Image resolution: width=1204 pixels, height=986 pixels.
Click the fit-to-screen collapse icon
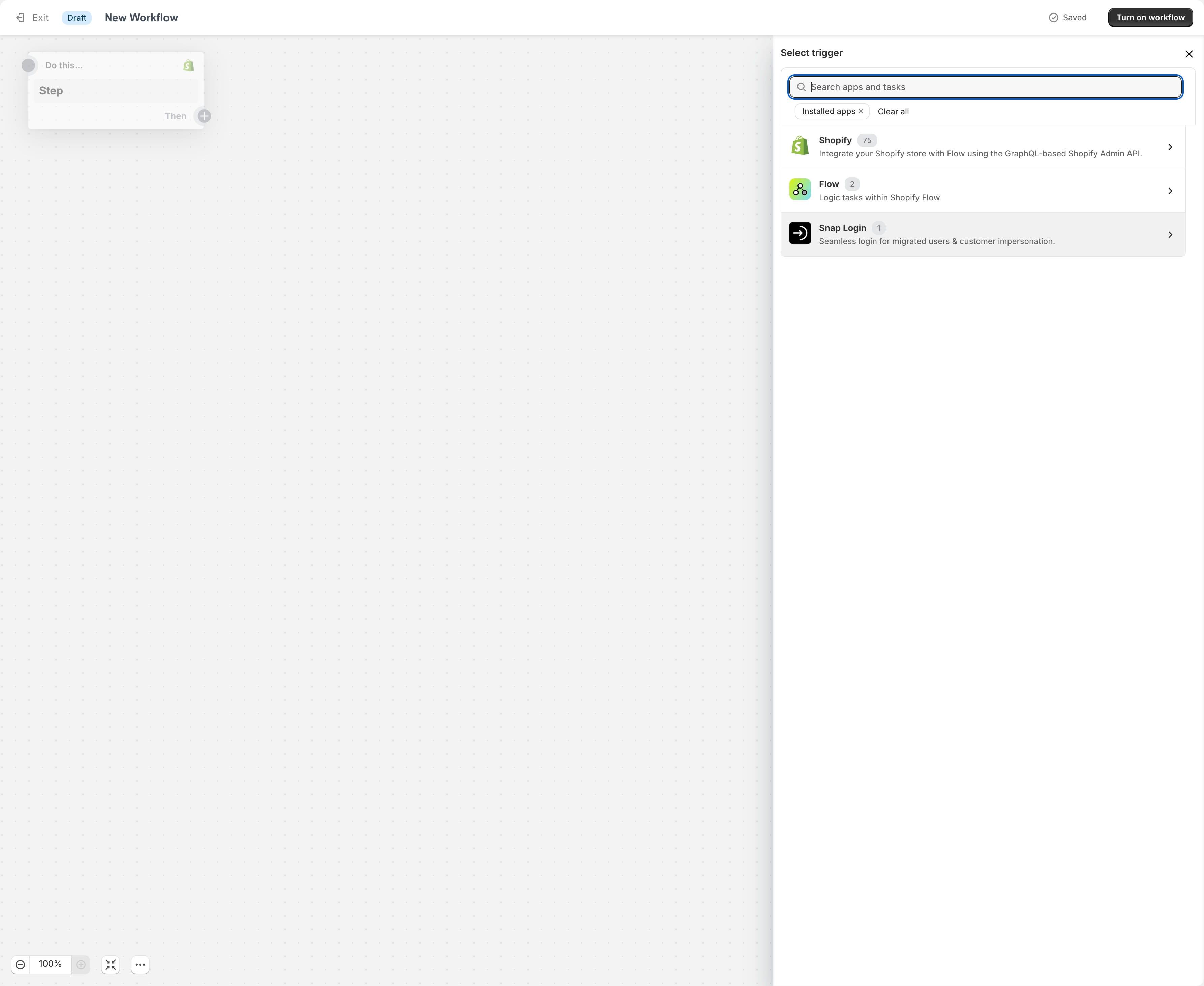point(111,964)
